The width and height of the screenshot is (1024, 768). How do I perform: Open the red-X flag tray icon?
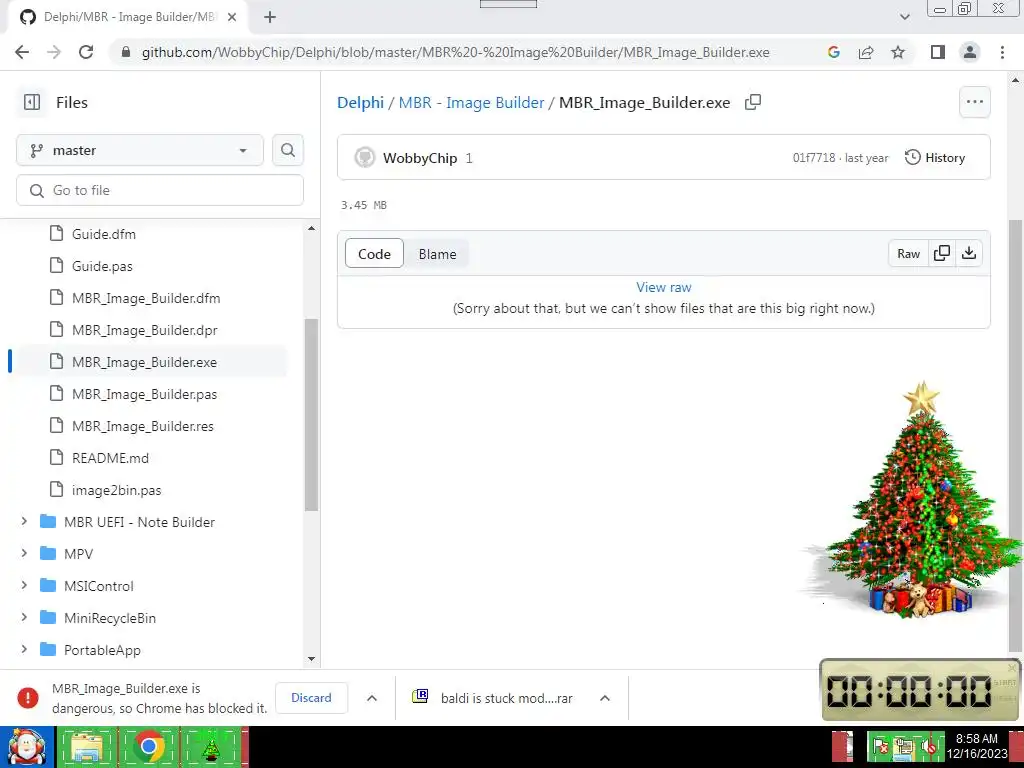pos(882,748)
